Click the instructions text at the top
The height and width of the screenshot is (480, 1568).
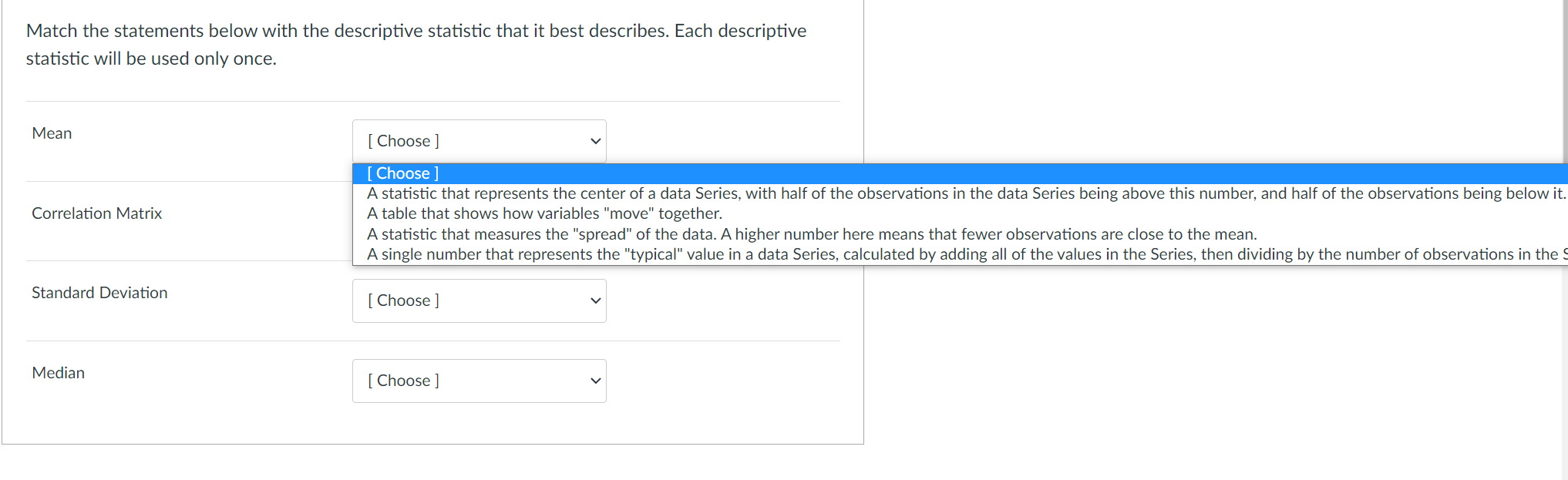tap(416, 43)
